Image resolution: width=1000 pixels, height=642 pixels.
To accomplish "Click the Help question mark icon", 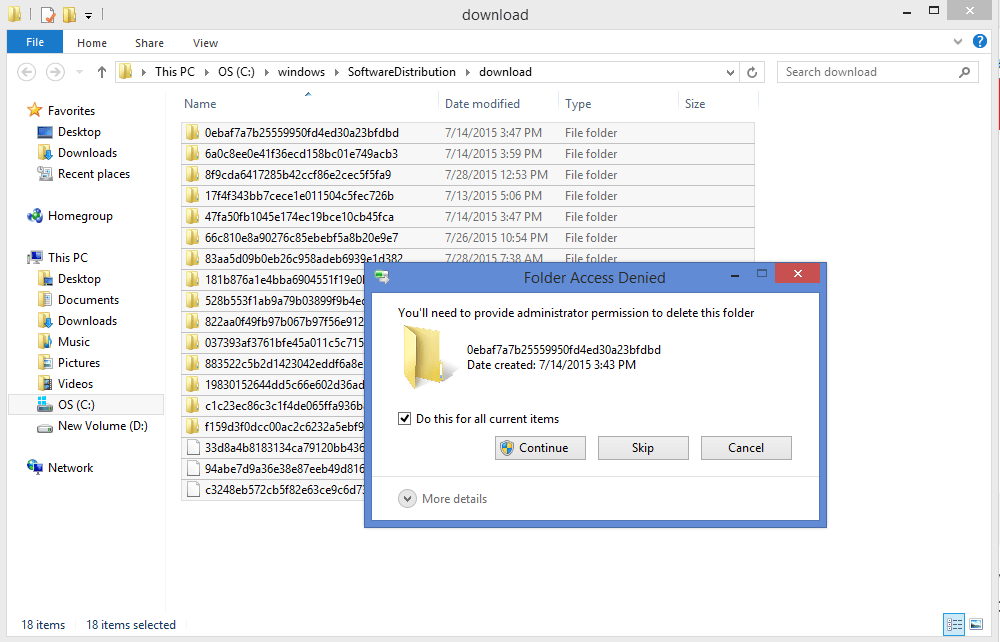I will coord(980,42).
